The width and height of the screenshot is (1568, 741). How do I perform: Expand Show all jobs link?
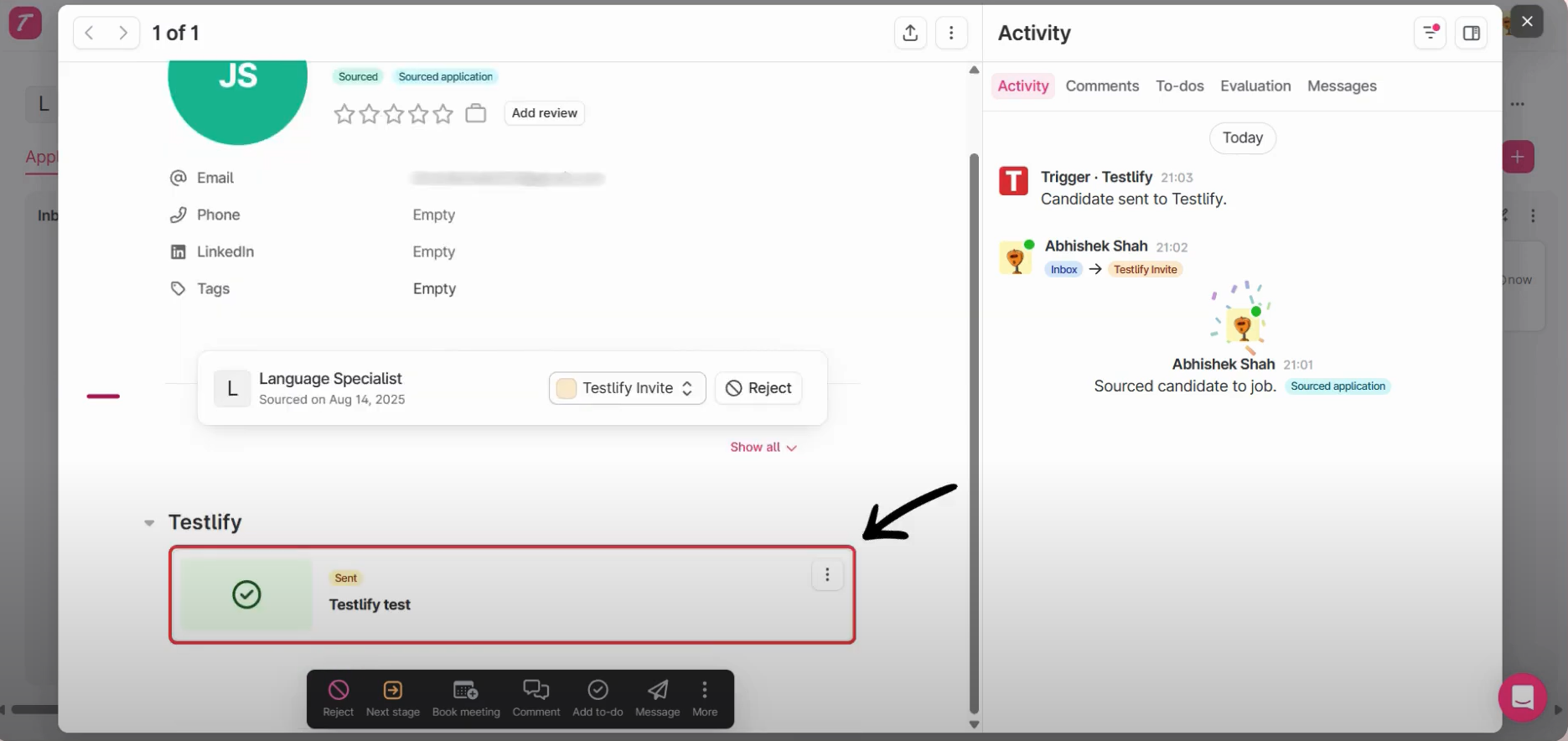click(x=763, y=448)
